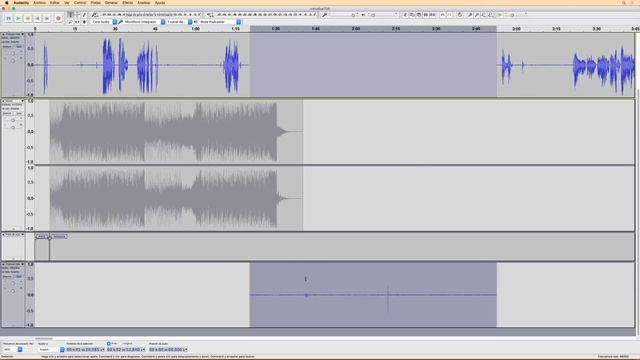Image resolution: width=640 pixels, height=360 pixels.
Task: Click the Trim audio icon
Action: (426, 15)
